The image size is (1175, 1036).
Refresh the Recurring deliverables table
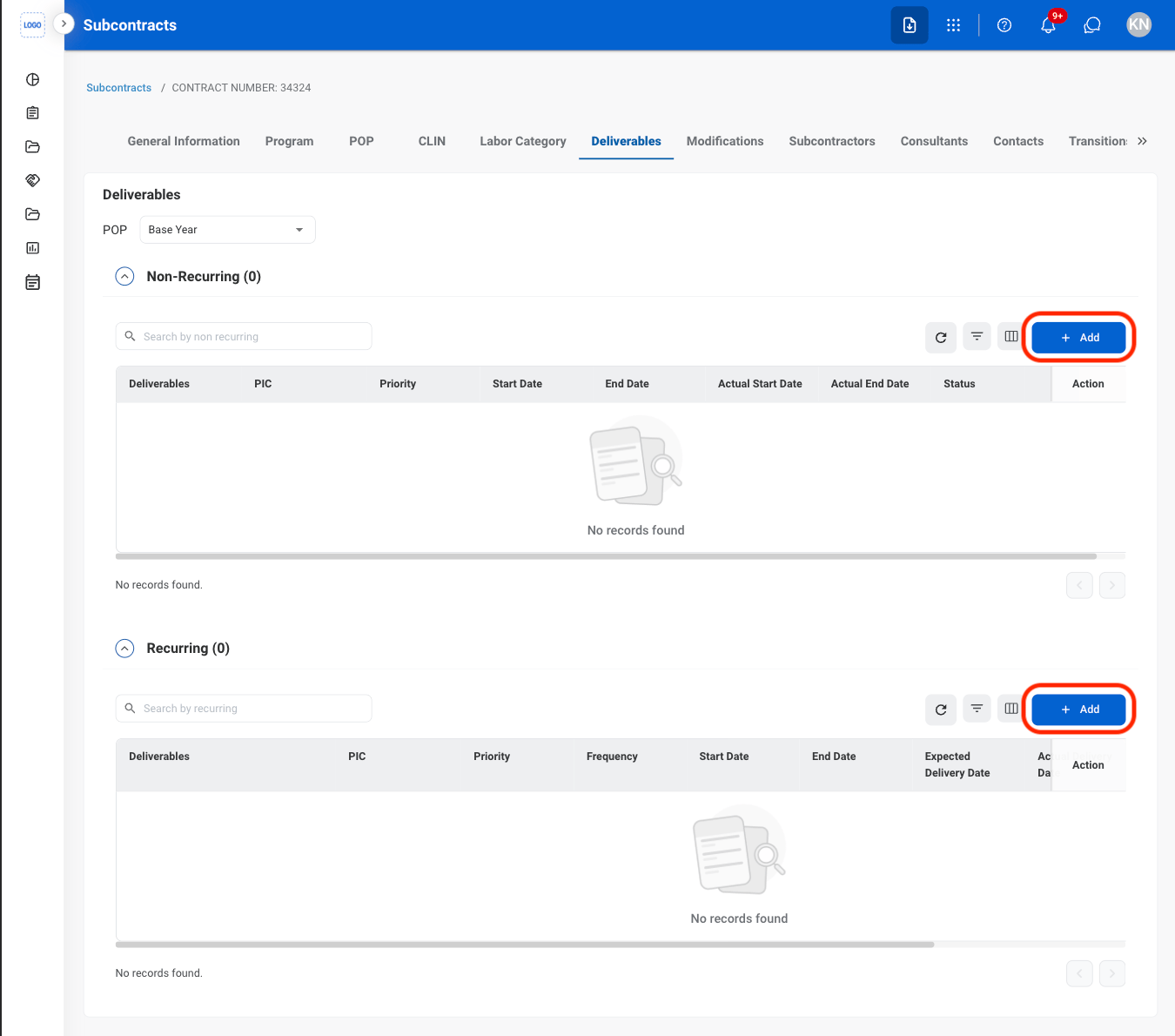941,710
